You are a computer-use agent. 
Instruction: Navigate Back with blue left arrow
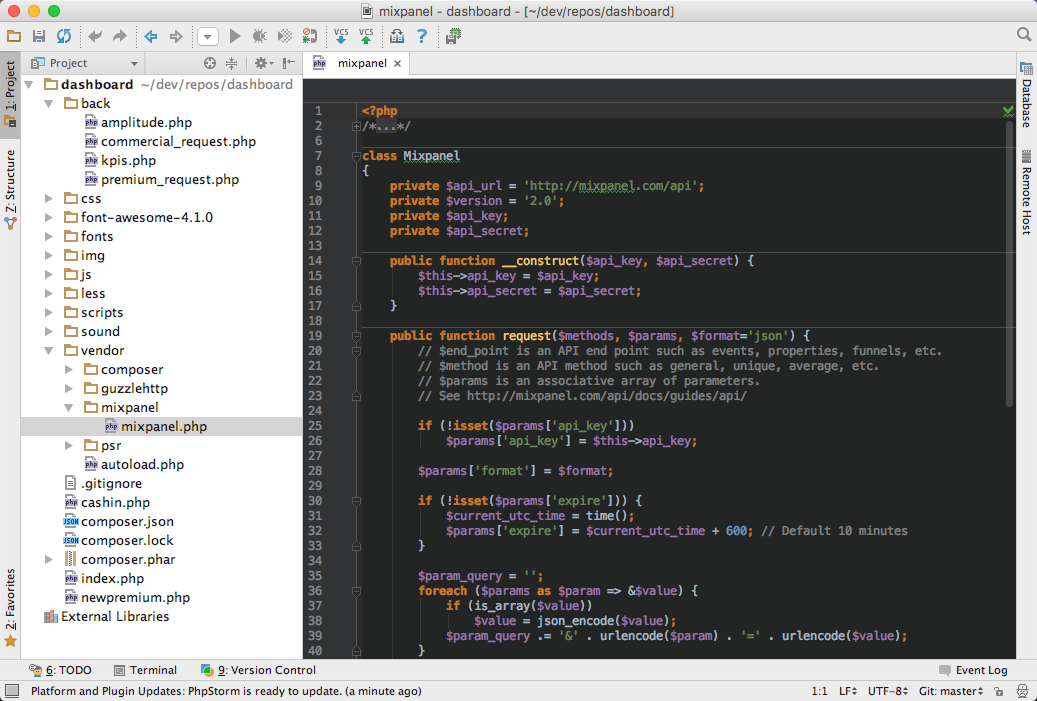pos(151,36)
